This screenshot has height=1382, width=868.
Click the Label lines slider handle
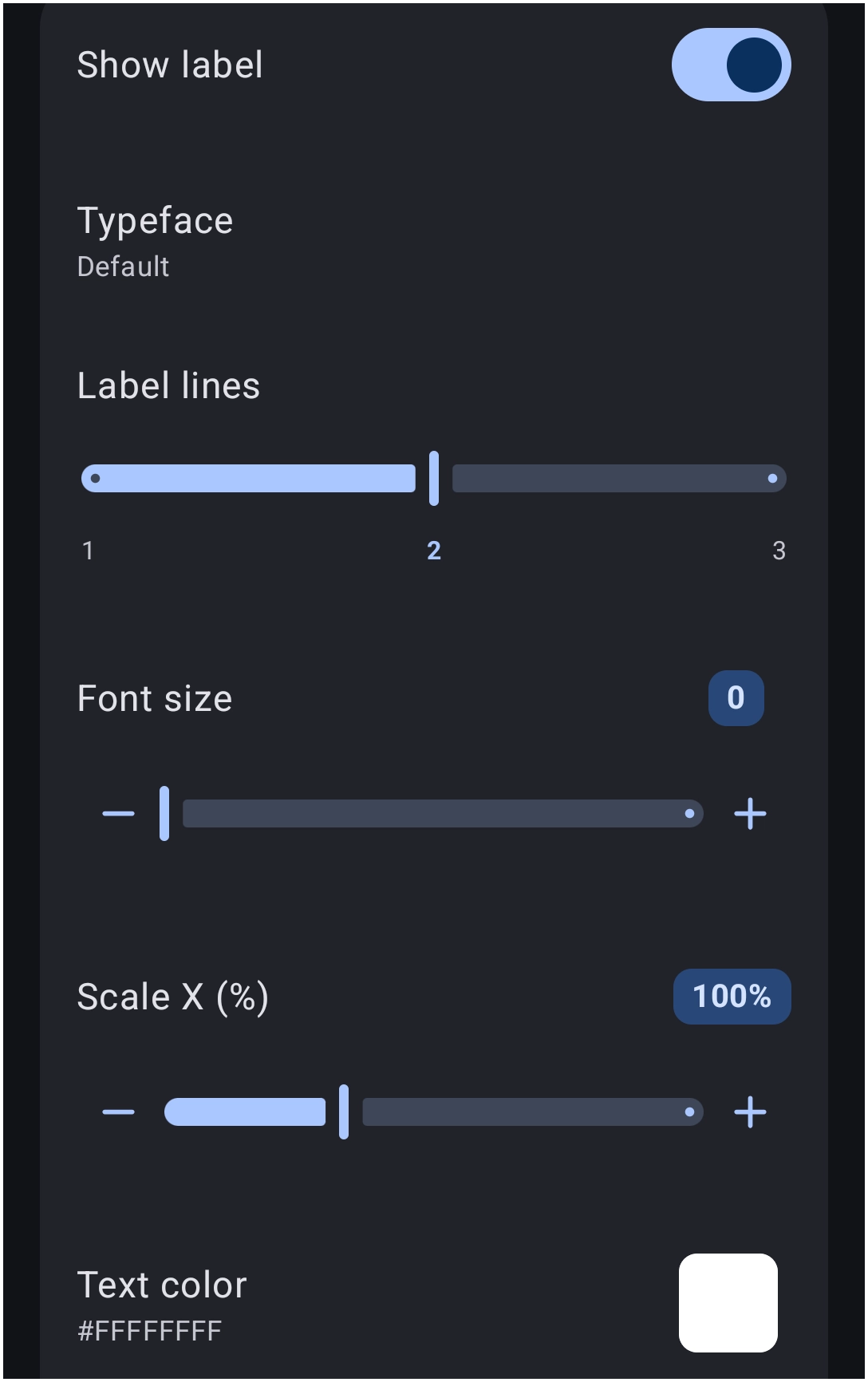tap(434, 478)
